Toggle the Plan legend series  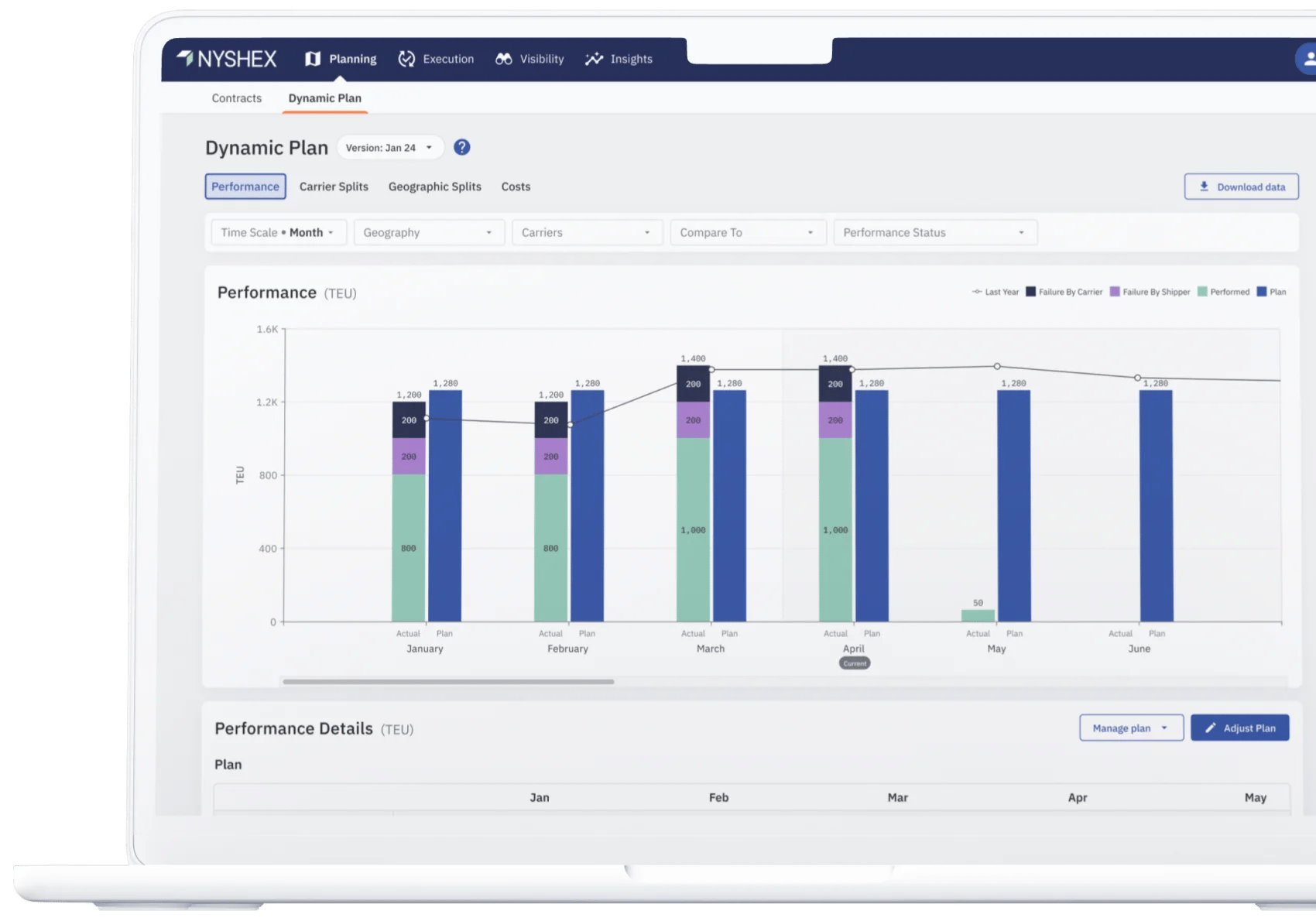(1271, 292)
